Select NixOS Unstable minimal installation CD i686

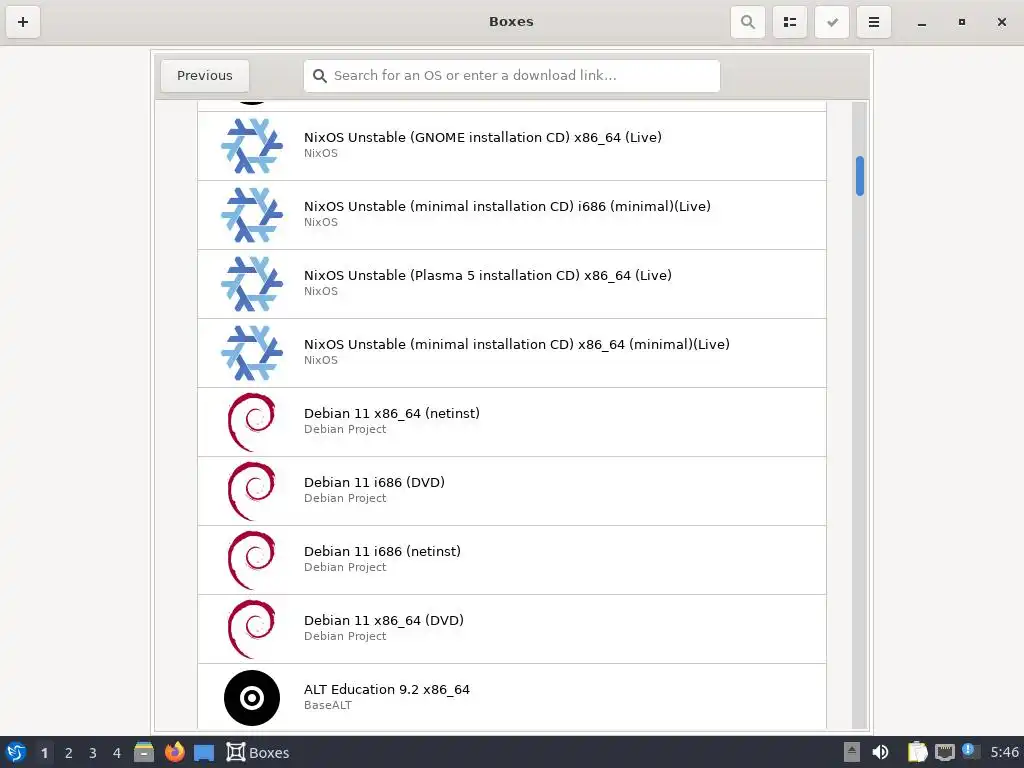[512, 215]
